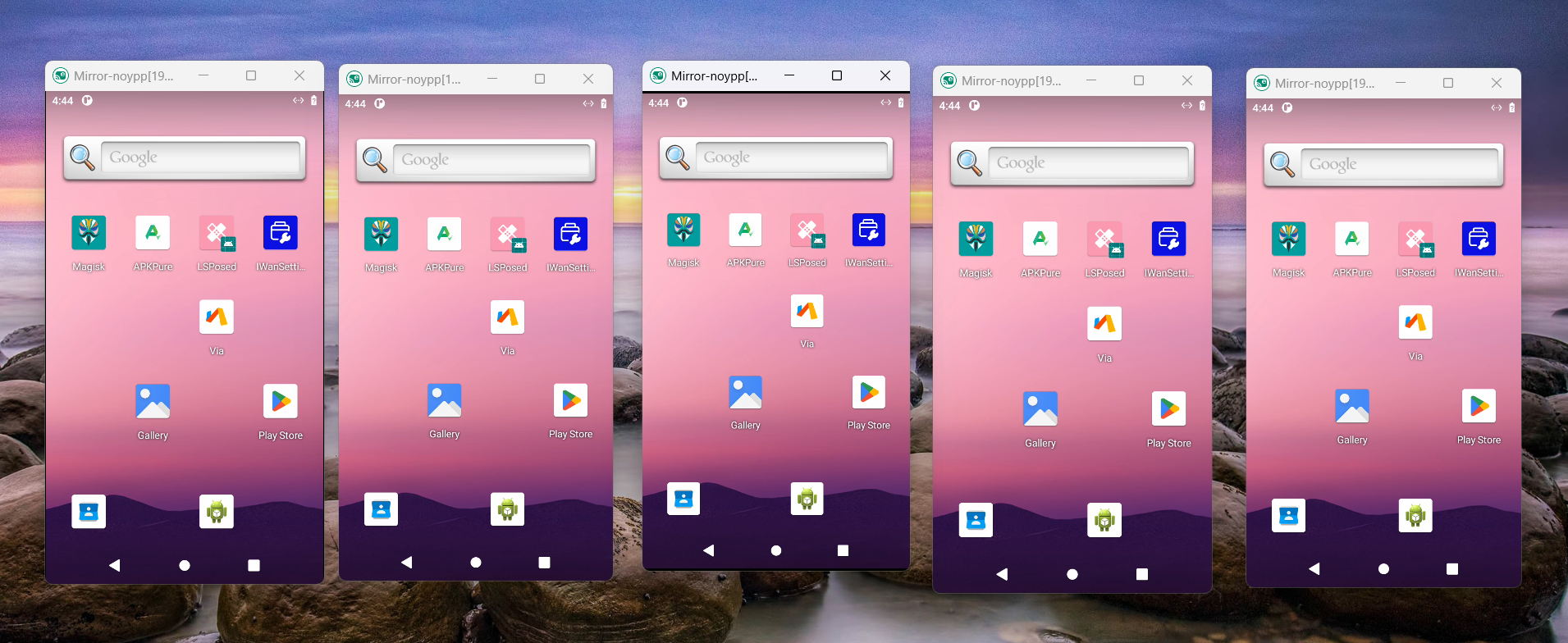Open Play Store in the second mirror window

(570, 400)
